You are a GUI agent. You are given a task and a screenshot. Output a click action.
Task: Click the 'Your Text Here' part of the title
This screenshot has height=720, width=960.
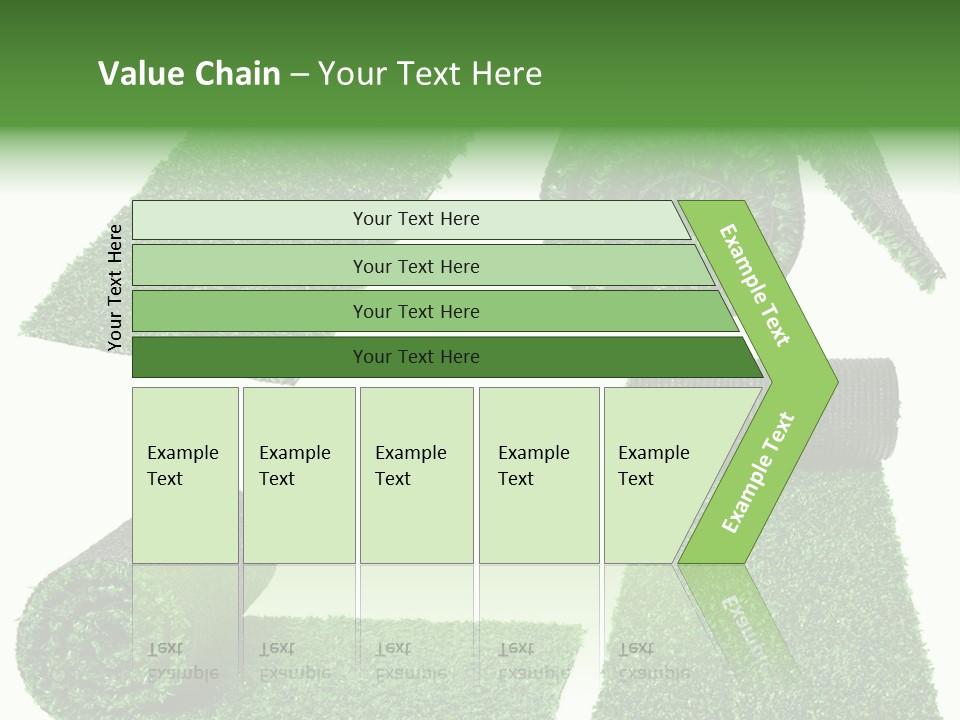point(430,74)
